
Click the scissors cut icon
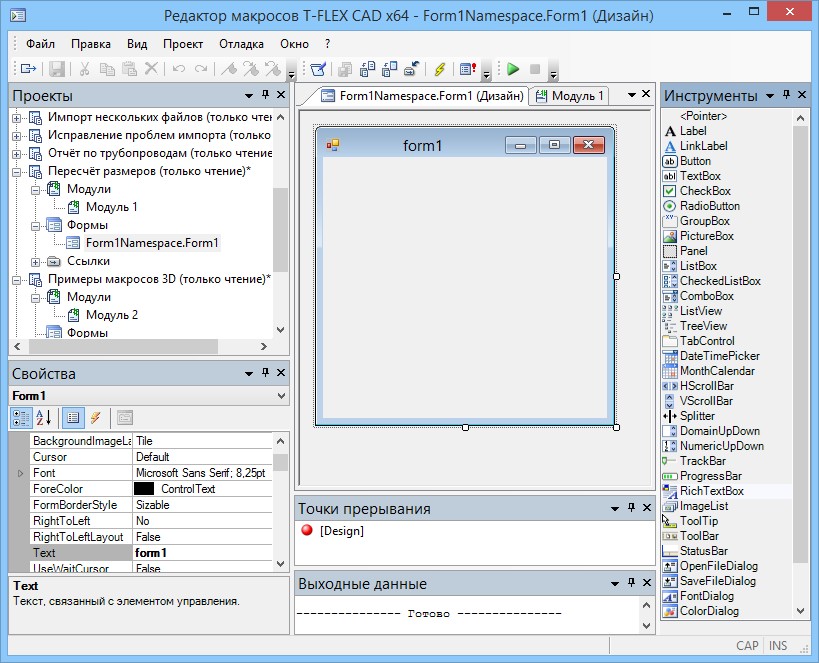coord(84,68)
